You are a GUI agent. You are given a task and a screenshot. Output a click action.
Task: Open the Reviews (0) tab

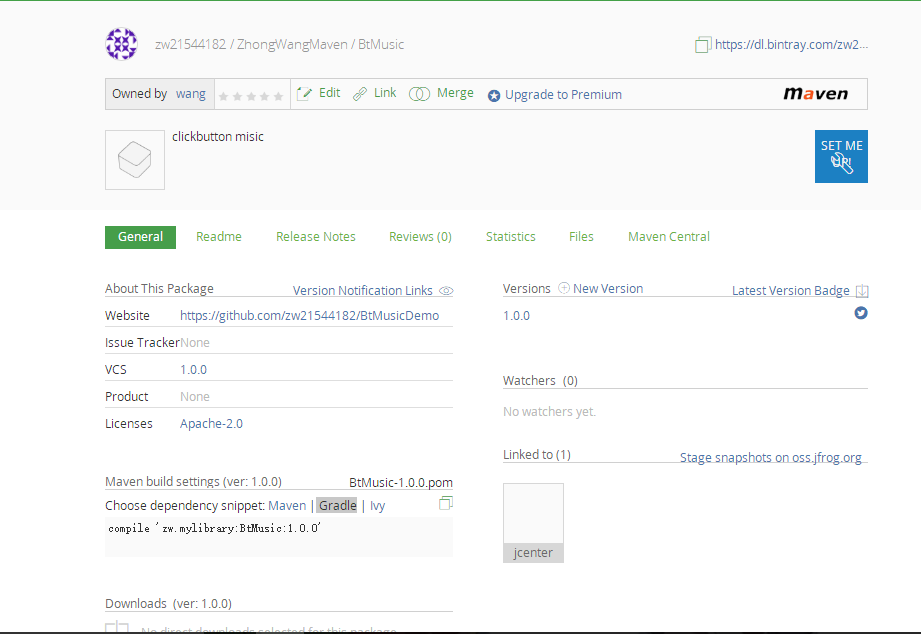coord(420,237)
